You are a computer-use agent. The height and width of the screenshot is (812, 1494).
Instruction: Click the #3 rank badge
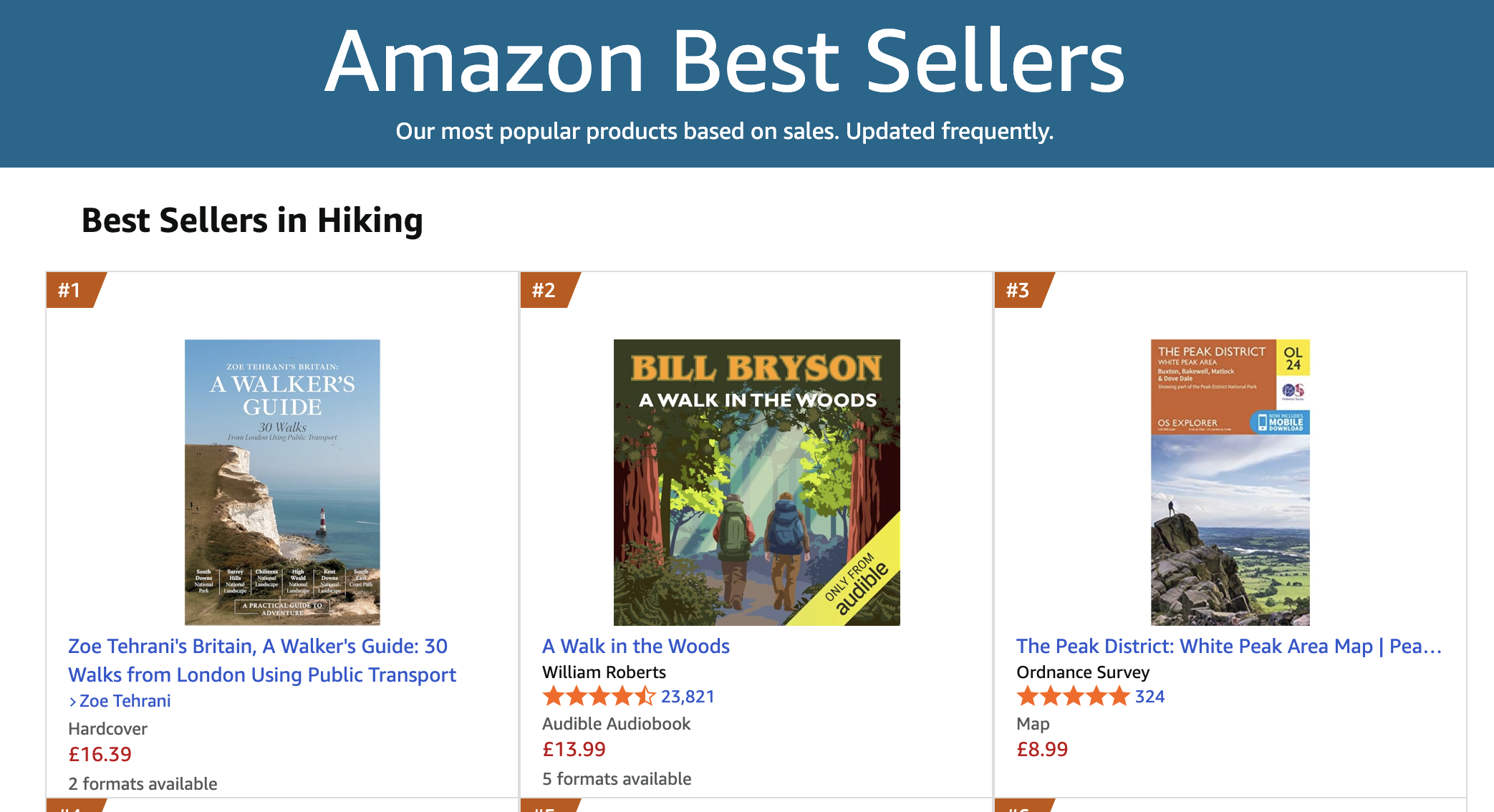point(1018,290)
